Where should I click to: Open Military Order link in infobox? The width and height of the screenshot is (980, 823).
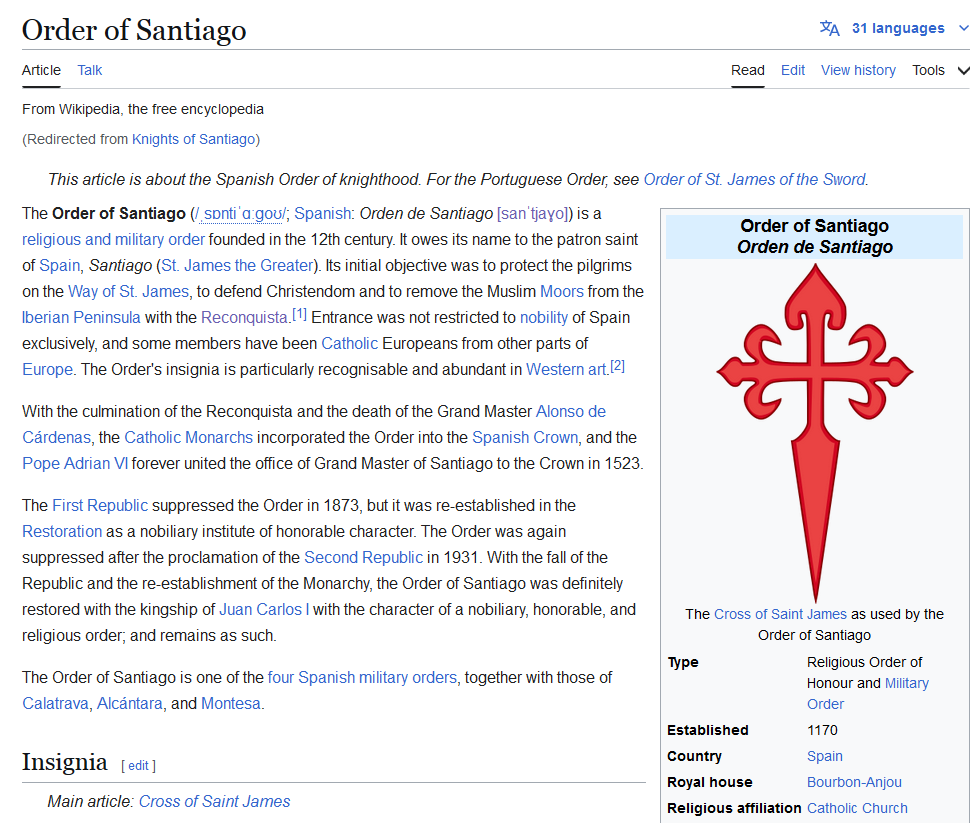[x=868, y=694]
